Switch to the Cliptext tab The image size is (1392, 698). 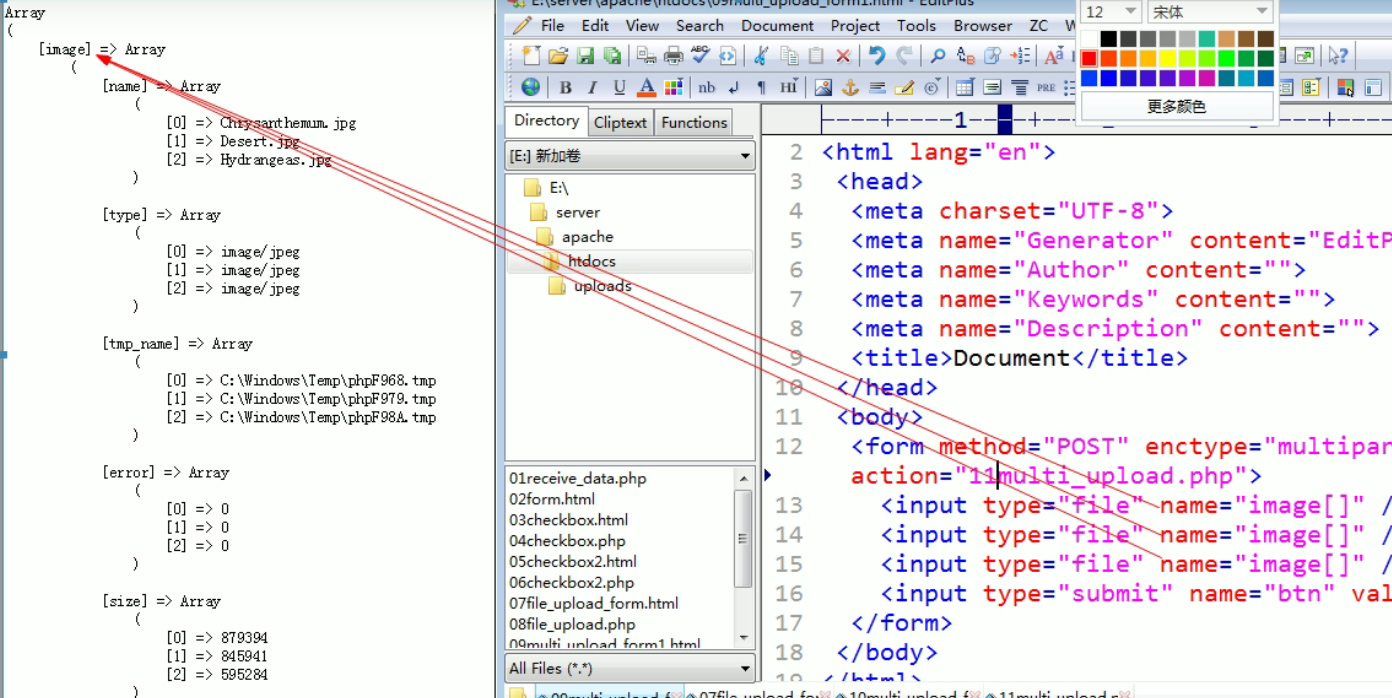coord(620,123)
